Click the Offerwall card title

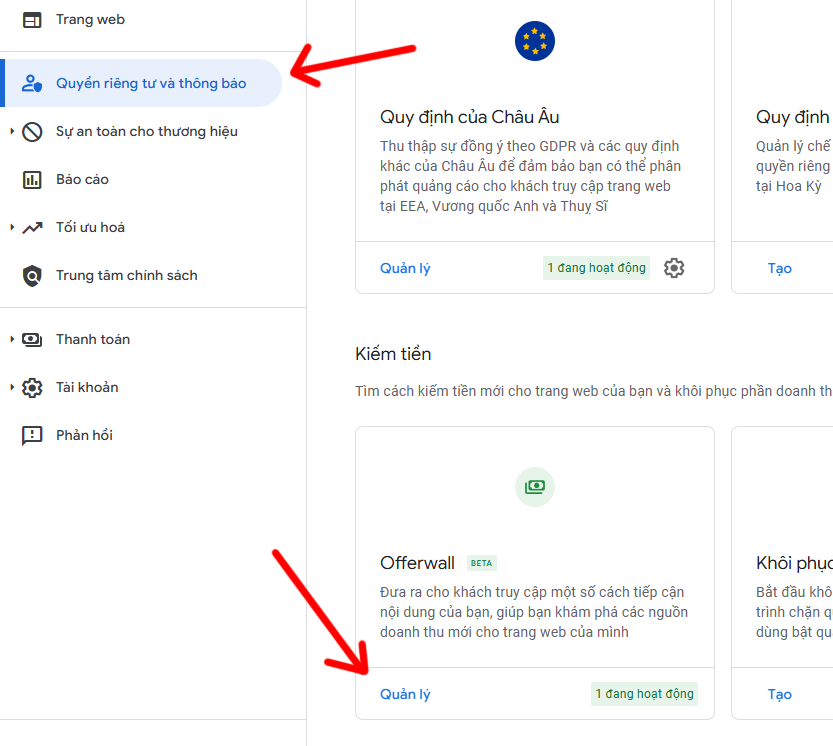pyautogui.click(x=417, y=563)
